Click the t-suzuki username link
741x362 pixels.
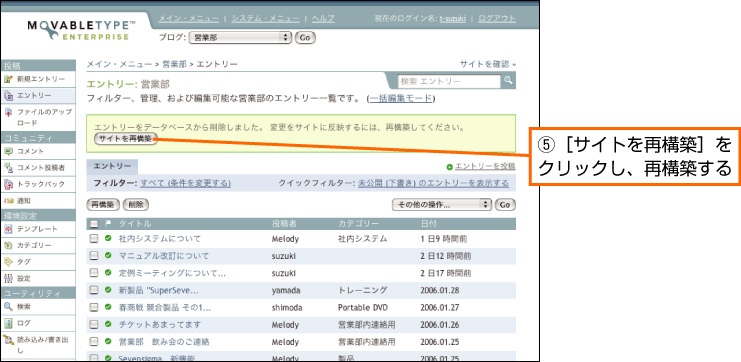point(452,18)
